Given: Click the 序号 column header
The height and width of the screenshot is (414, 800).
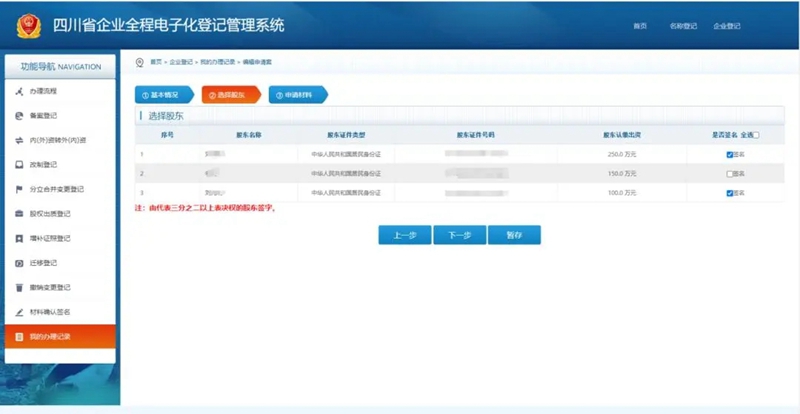Looking at the screenshot, I should click(x=167, y=135).
